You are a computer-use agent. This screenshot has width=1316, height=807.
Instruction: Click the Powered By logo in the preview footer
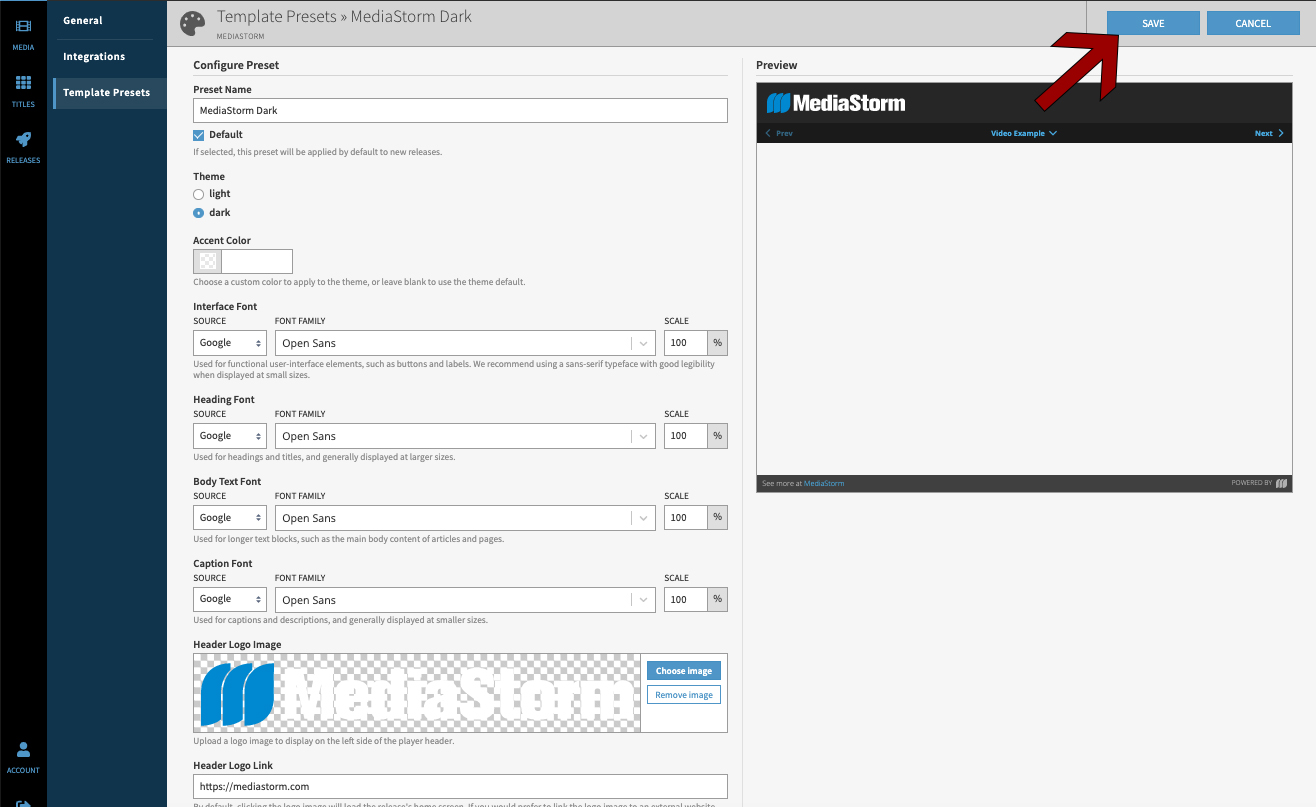pyautogui.click(x=1282, y=482)
